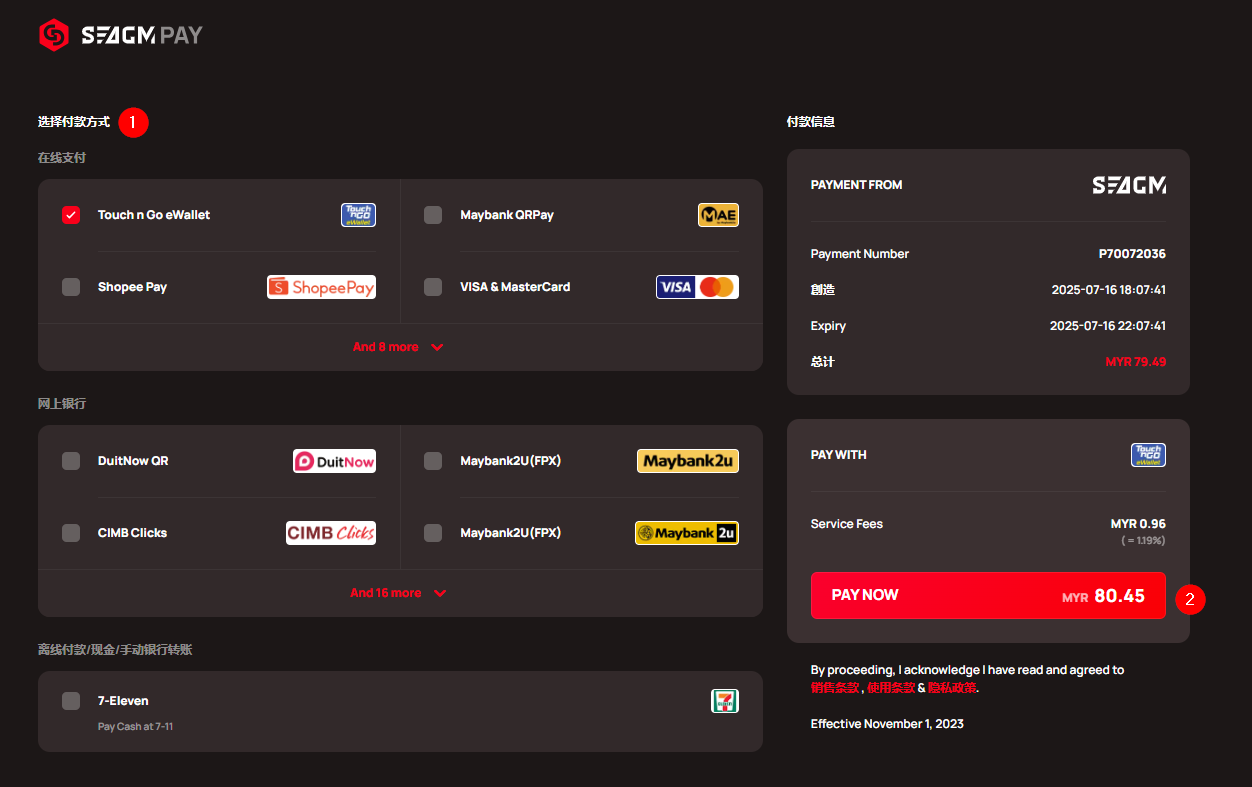Click the SEAGM Pay logo in the header
1252x787 pixels.
120,35
